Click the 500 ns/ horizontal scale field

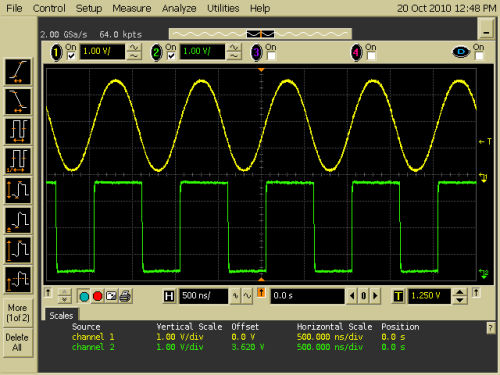[203, 296]
